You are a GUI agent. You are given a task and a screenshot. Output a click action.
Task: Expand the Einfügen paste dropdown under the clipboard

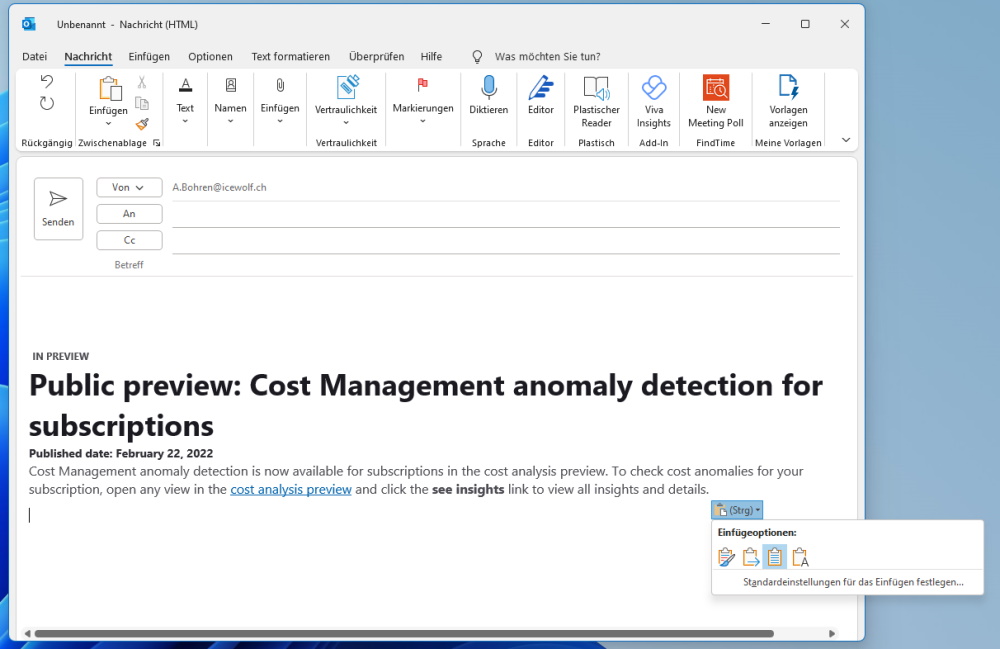108,115
